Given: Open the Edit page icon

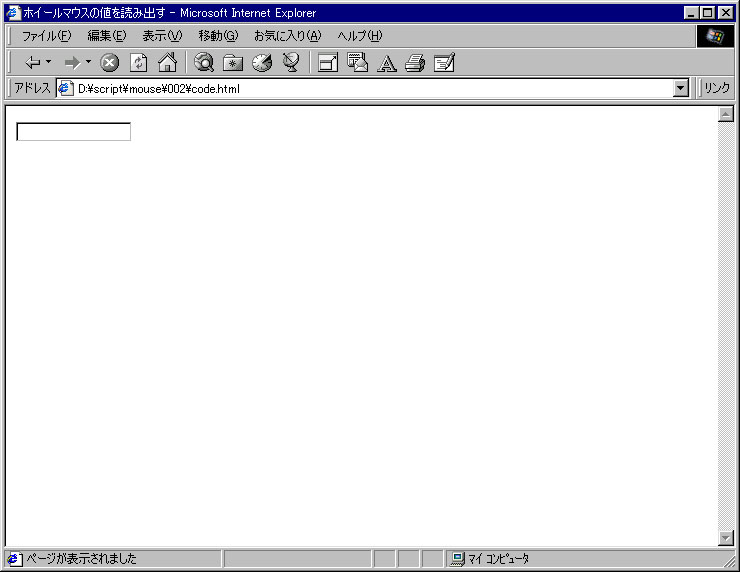Looking at the screenshot, I should (444, 62).
